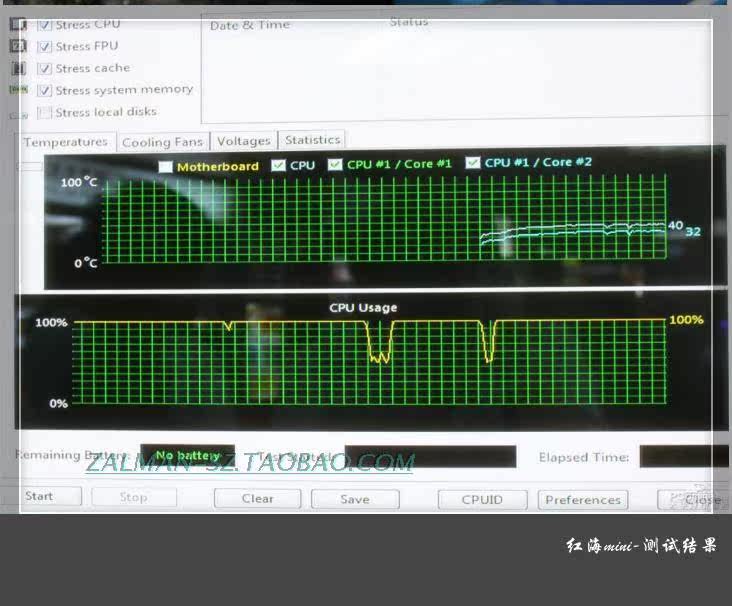The height and width of the screenshot is (606, 732).
Task: Open the CPUID panel
Action: tap(482, 499)
